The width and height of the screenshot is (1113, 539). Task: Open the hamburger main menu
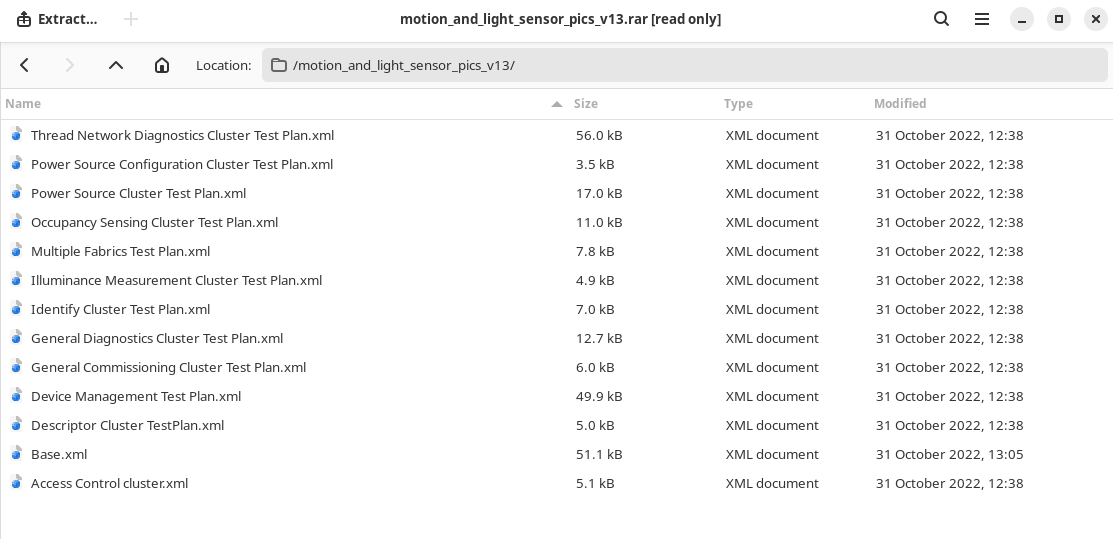982,19
